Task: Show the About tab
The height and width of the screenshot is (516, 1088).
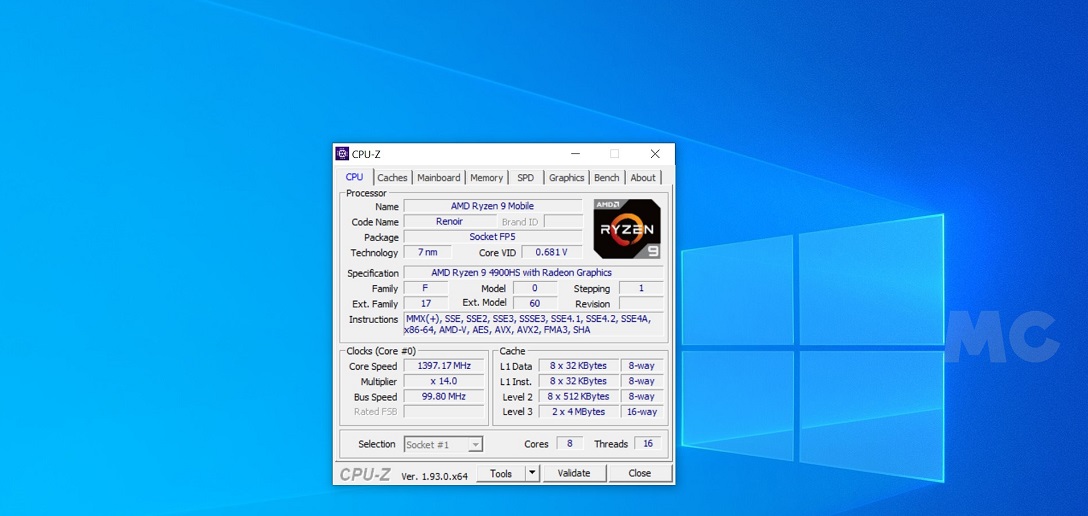Action: 643,178
